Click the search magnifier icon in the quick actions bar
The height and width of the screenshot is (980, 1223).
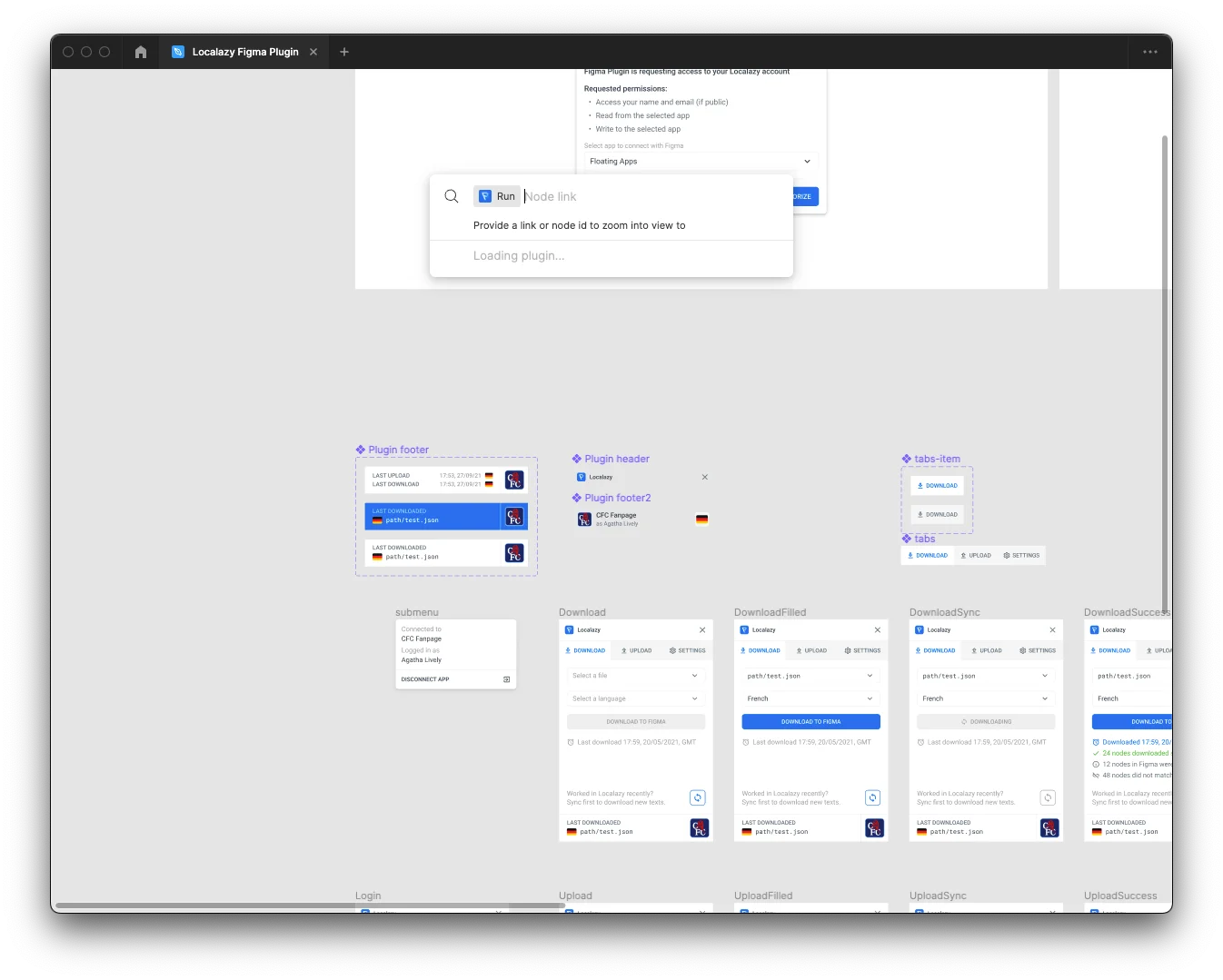click(x=451, y=196)
